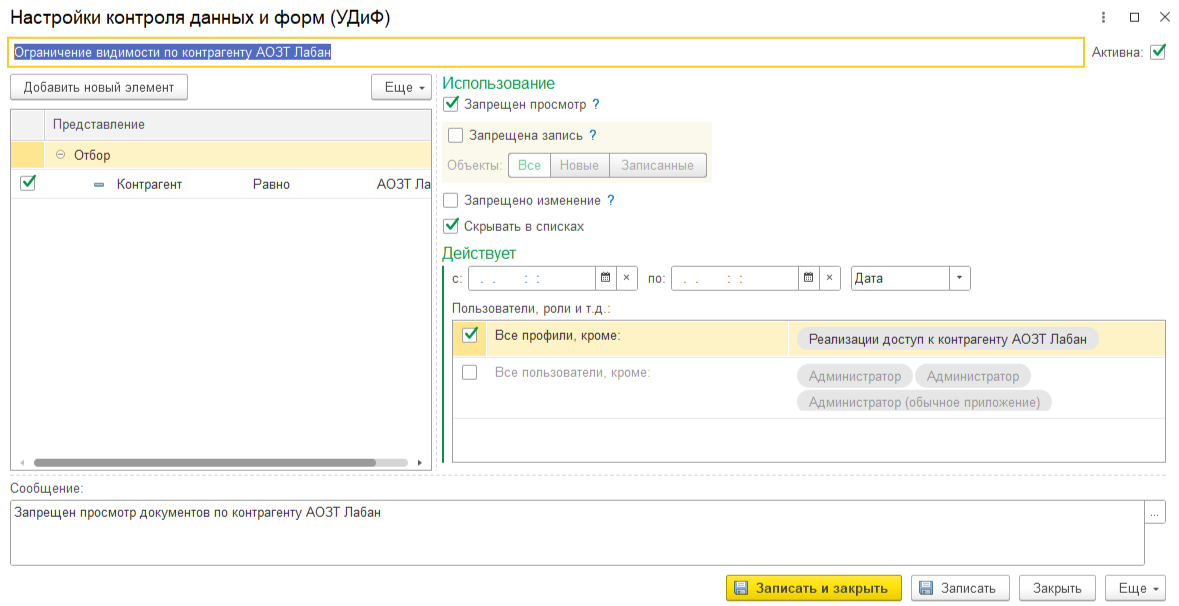Uncheck Скрывать в списках option
This screenshot has width=1179, height=606.
[451, 226]
